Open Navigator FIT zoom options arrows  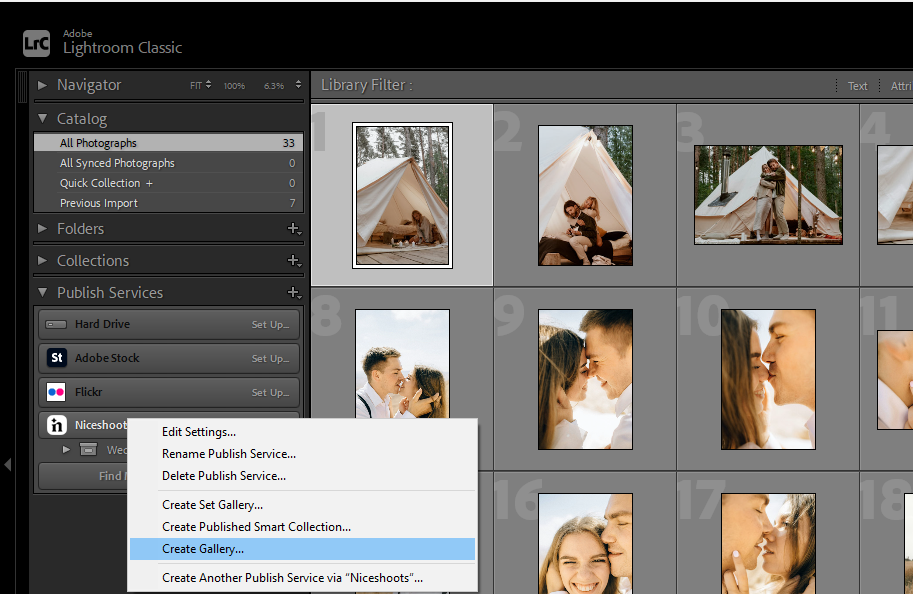(208, 85)
